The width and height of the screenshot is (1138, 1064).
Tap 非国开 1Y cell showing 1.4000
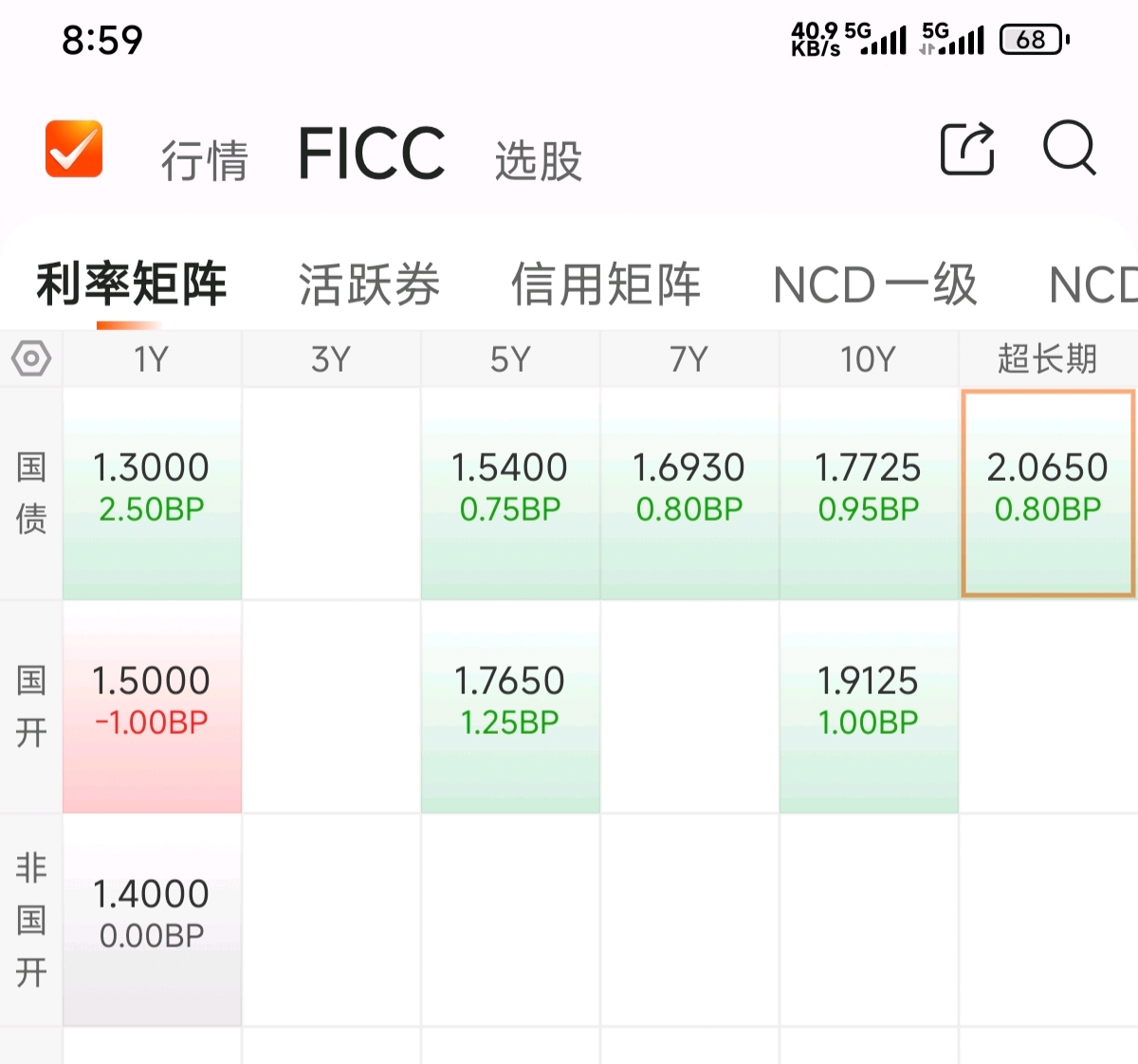152,921
